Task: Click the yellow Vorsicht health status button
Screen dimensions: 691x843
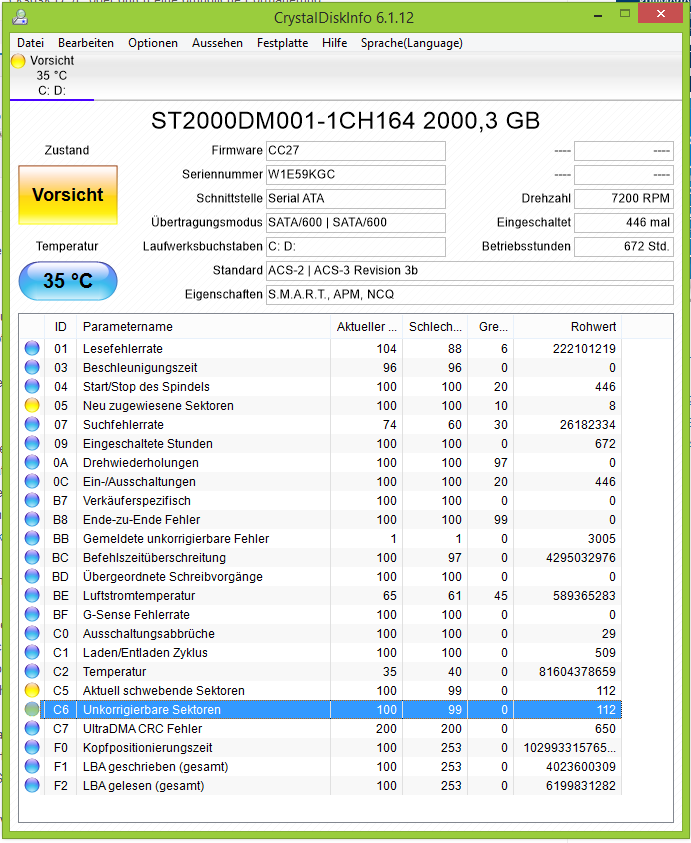Action: [68, 195]
